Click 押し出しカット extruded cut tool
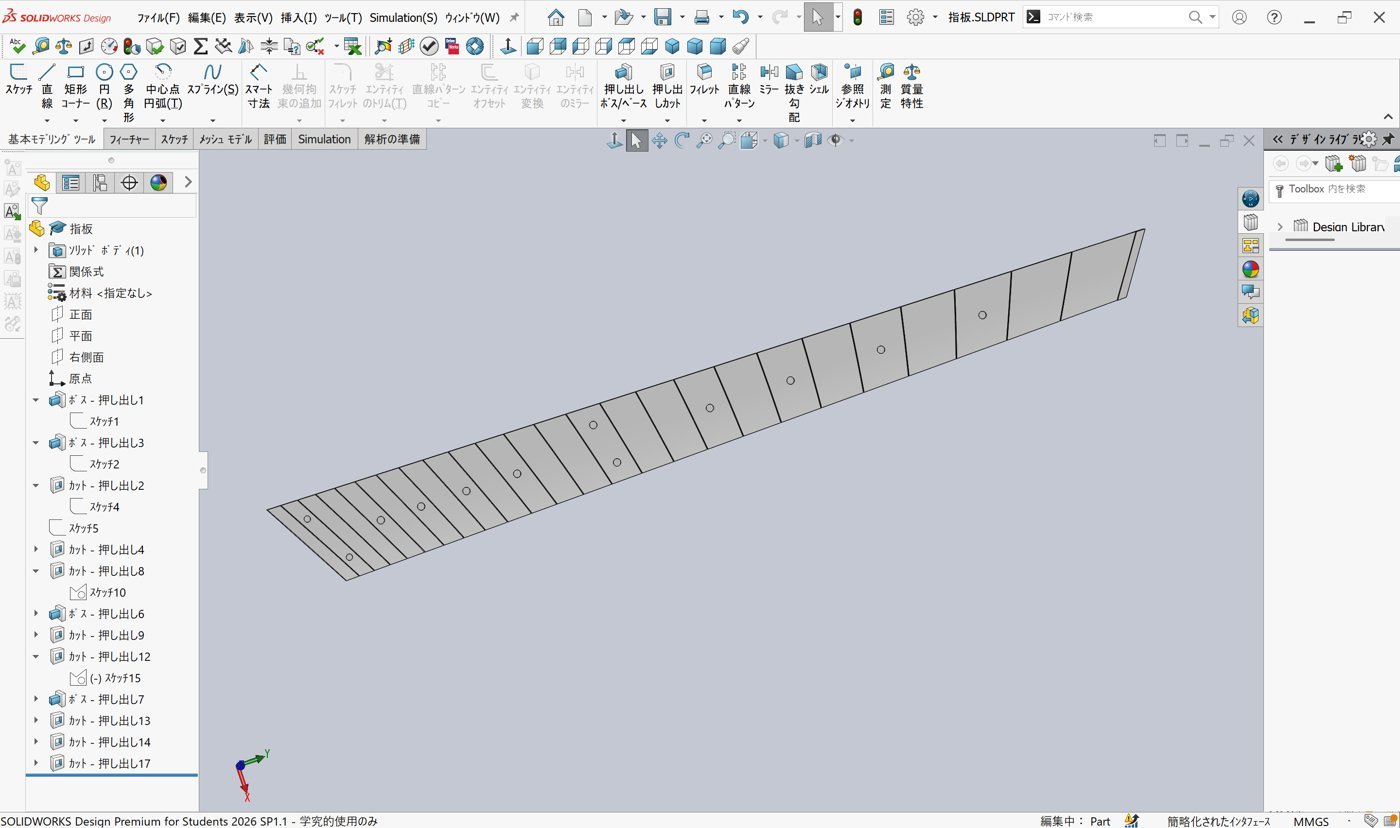 [667, 85]
